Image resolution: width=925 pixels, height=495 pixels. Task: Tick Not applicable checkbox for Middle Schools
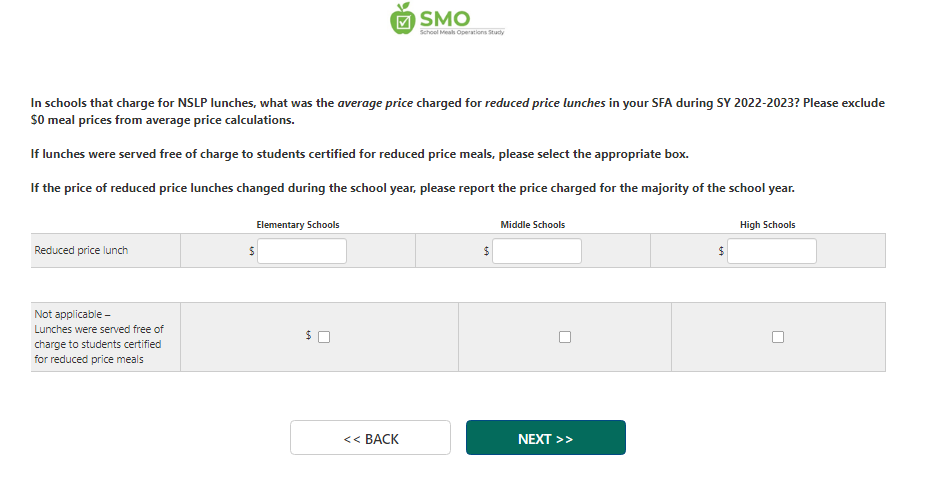click(565, 337)
